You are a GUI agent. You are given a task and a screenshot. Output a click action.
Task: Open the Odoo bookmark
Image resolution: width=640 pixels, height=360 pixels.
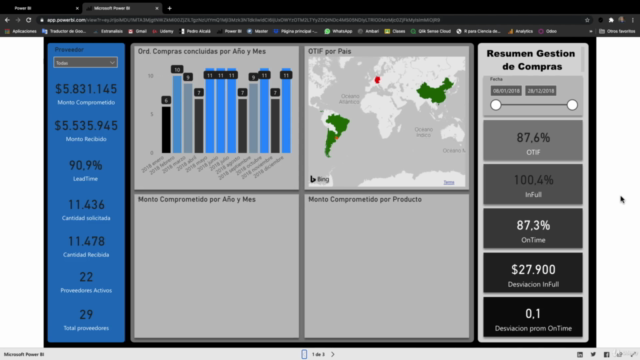(x=547, y=31)
